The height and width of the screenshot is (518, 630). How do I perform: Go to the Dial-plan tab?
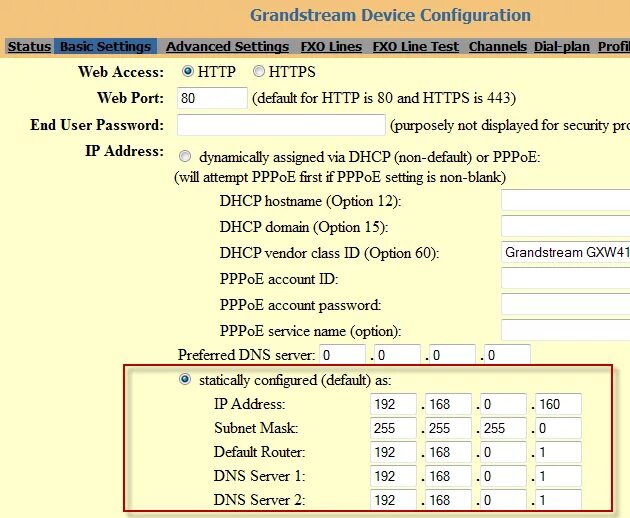point(562,47)
